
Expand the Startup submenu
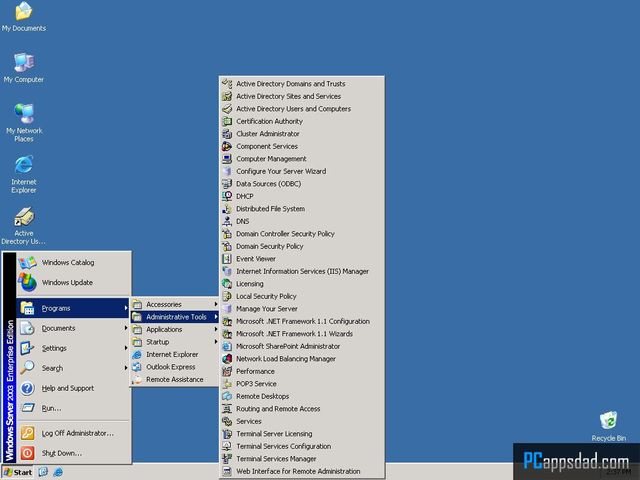175,342
